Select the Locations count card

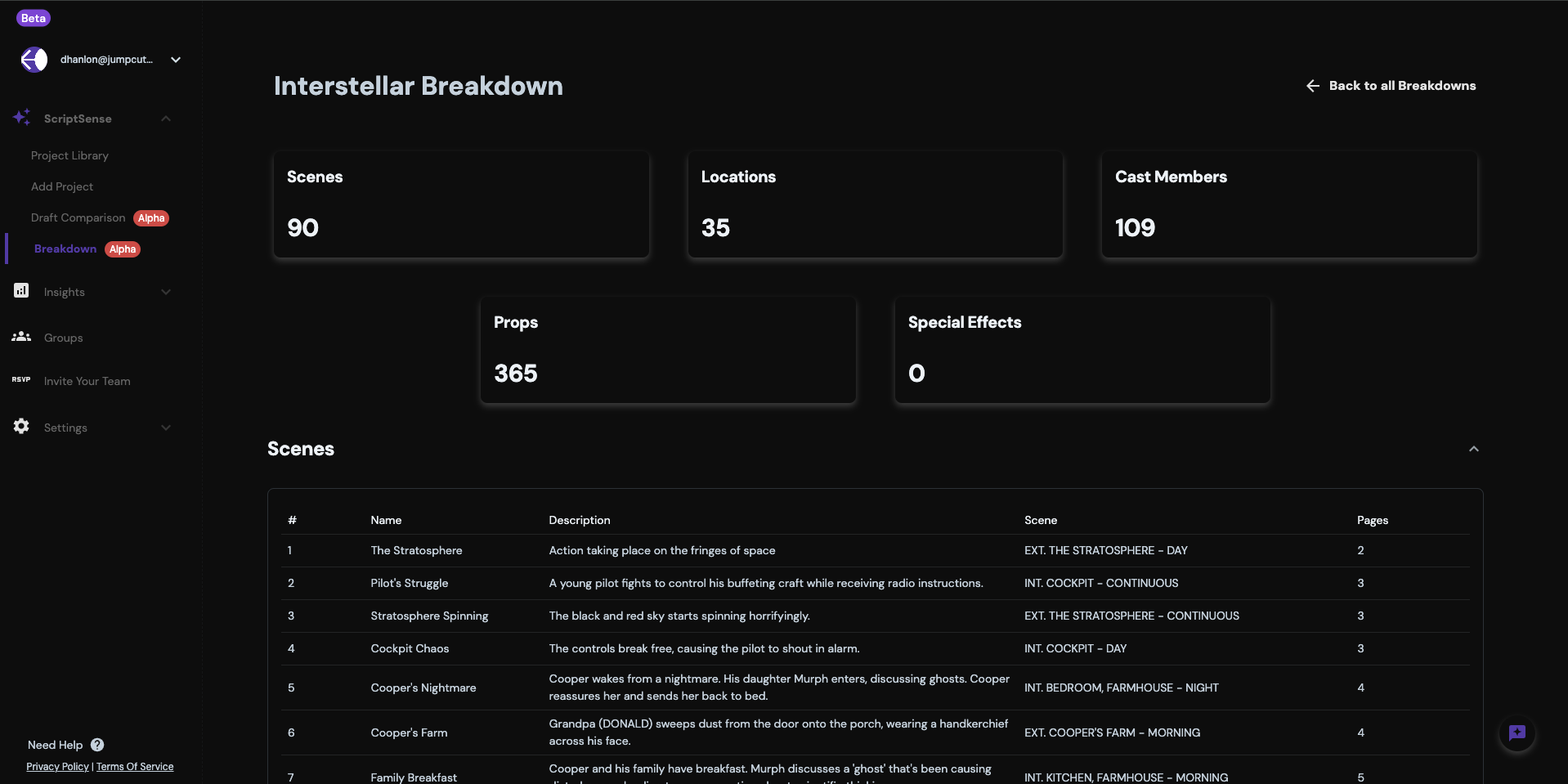coord(876,204)
